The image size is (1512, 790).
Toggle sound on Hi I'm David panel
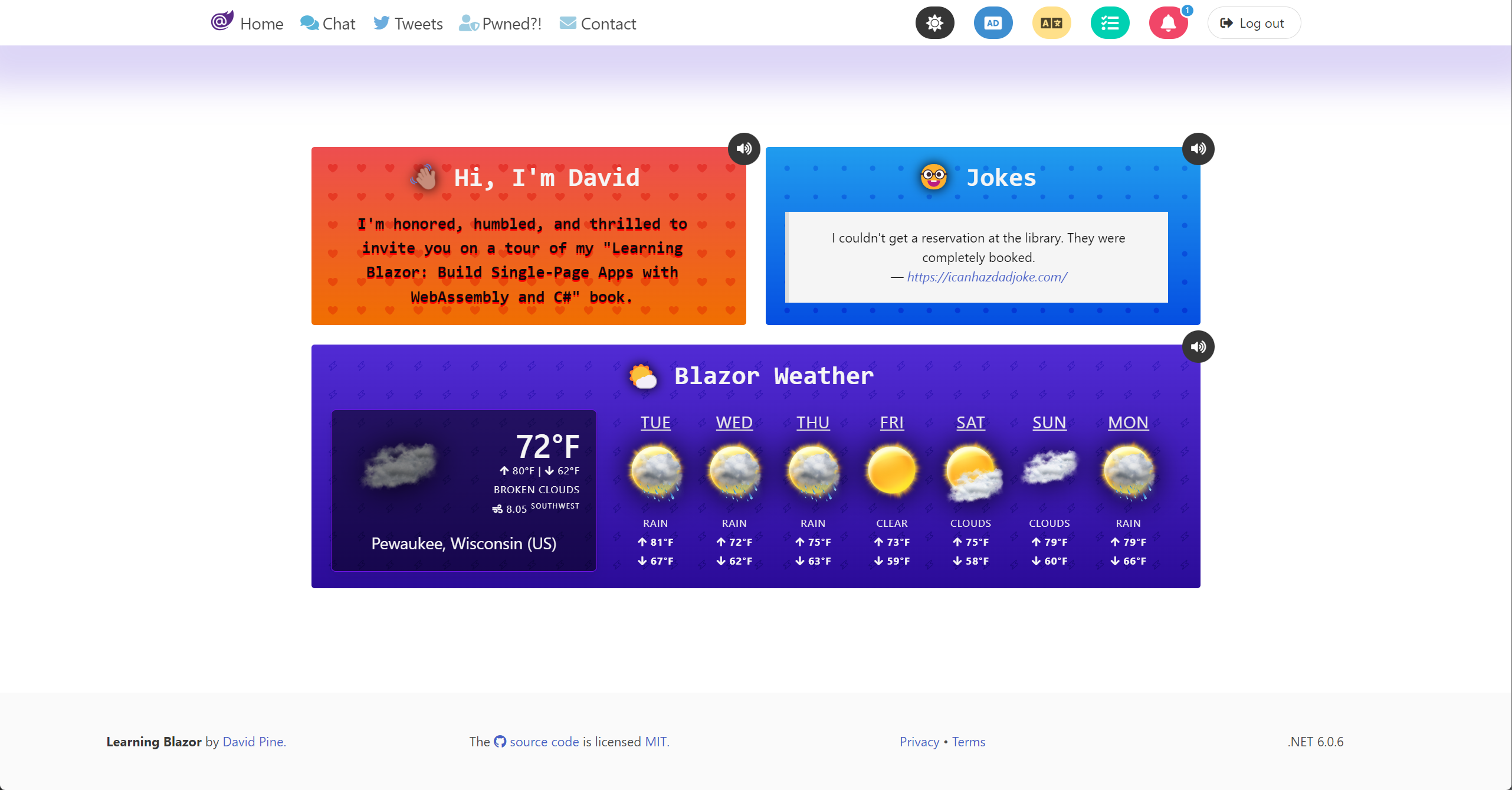pyautogui.click(x=744, y=148)
